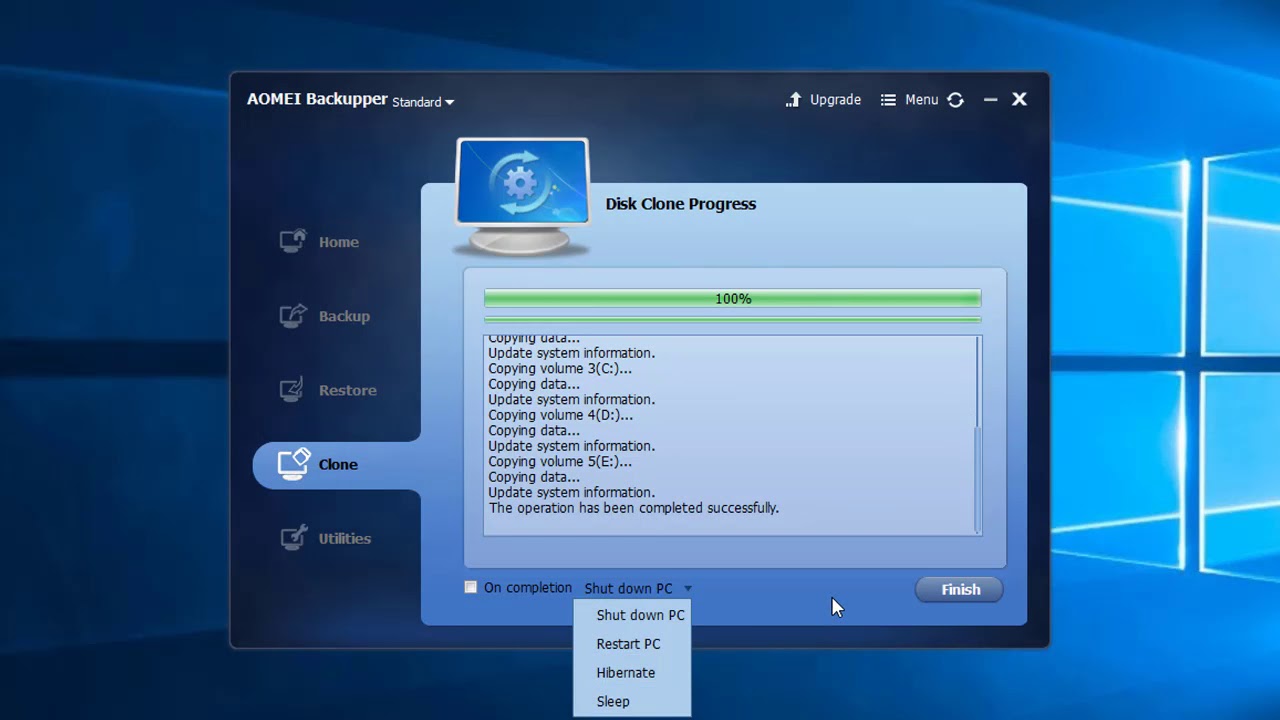This screenshot has width=1280, height=720.
Task: Click the 'Copying volume 3(C:)...' log line
Action: (x=560, y=369)
